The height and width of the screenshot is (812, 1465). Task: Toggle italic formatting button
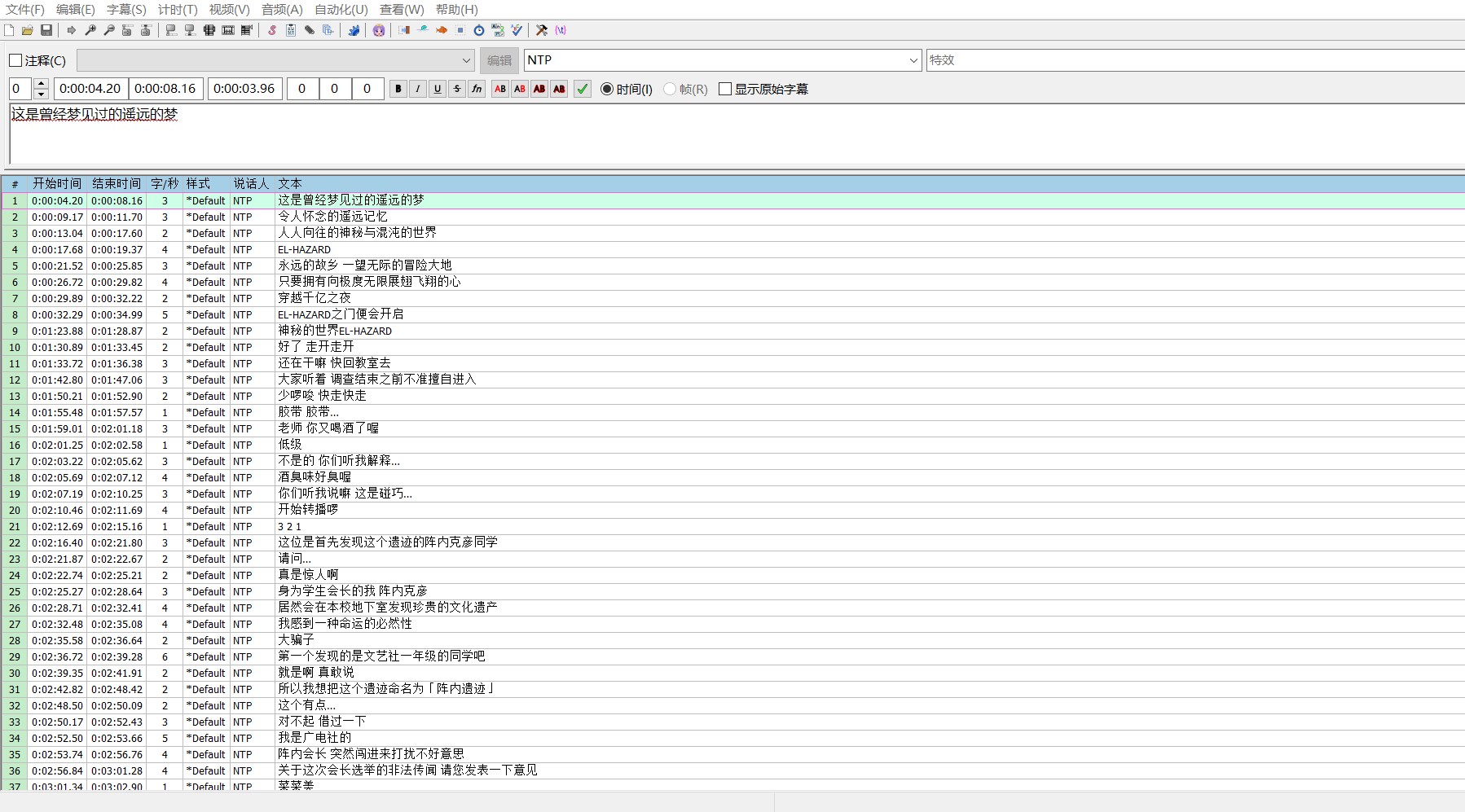pyautogui.click(x=418, y=89)
